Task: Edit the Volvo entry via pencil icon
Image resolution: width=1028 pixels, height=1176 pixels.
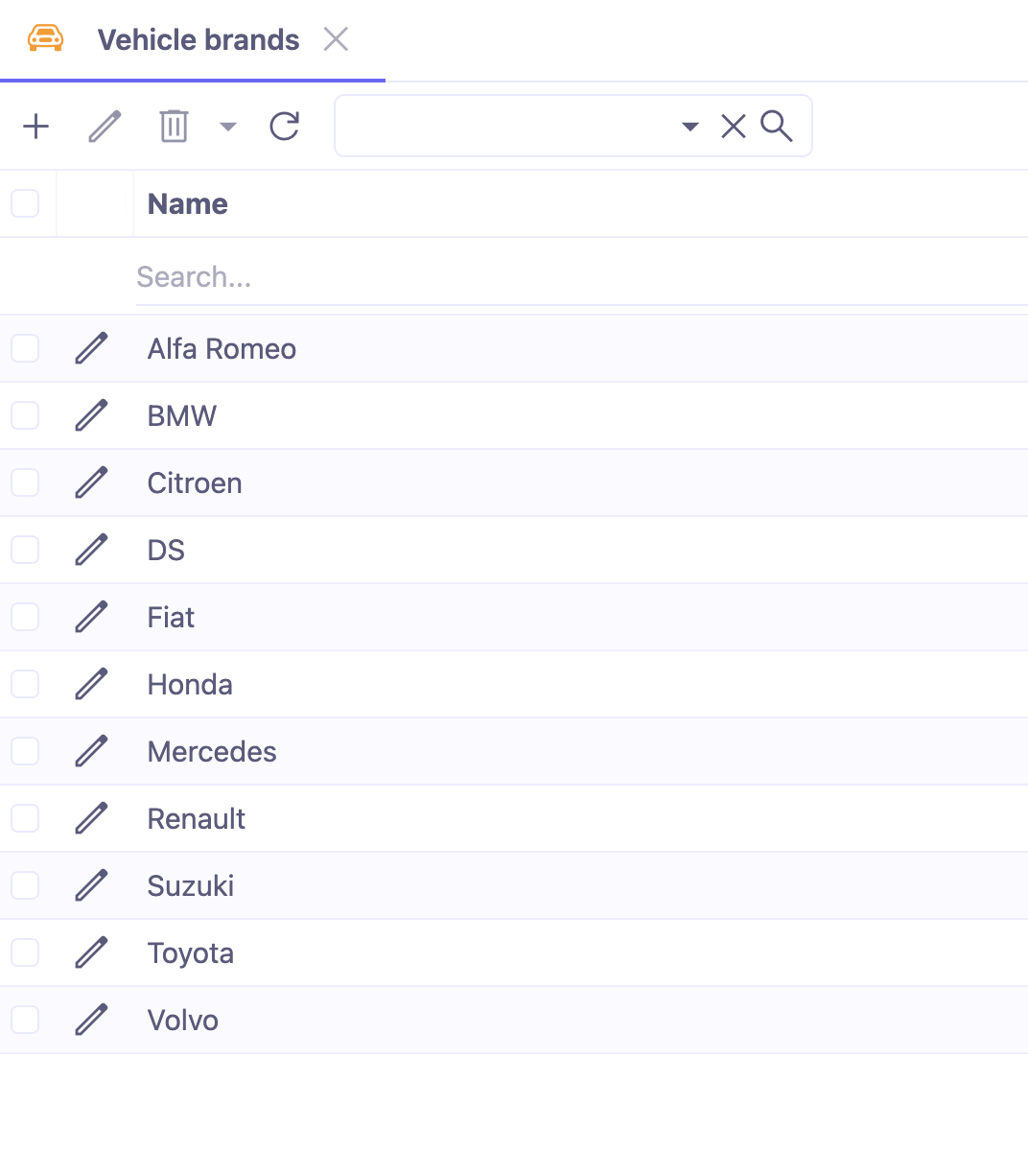Action: [x=91, y=1020]
